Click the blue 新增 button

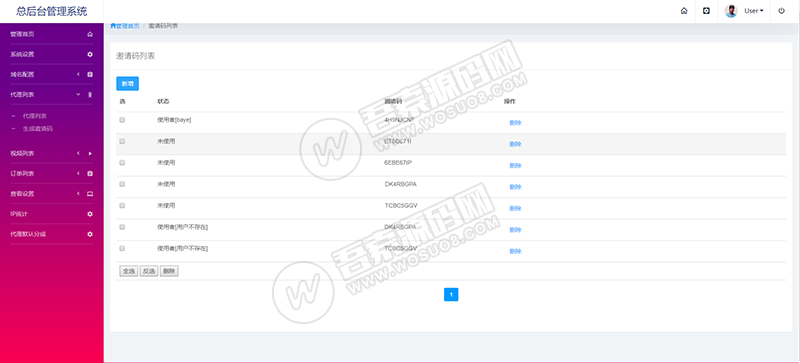tap(128, 84)
